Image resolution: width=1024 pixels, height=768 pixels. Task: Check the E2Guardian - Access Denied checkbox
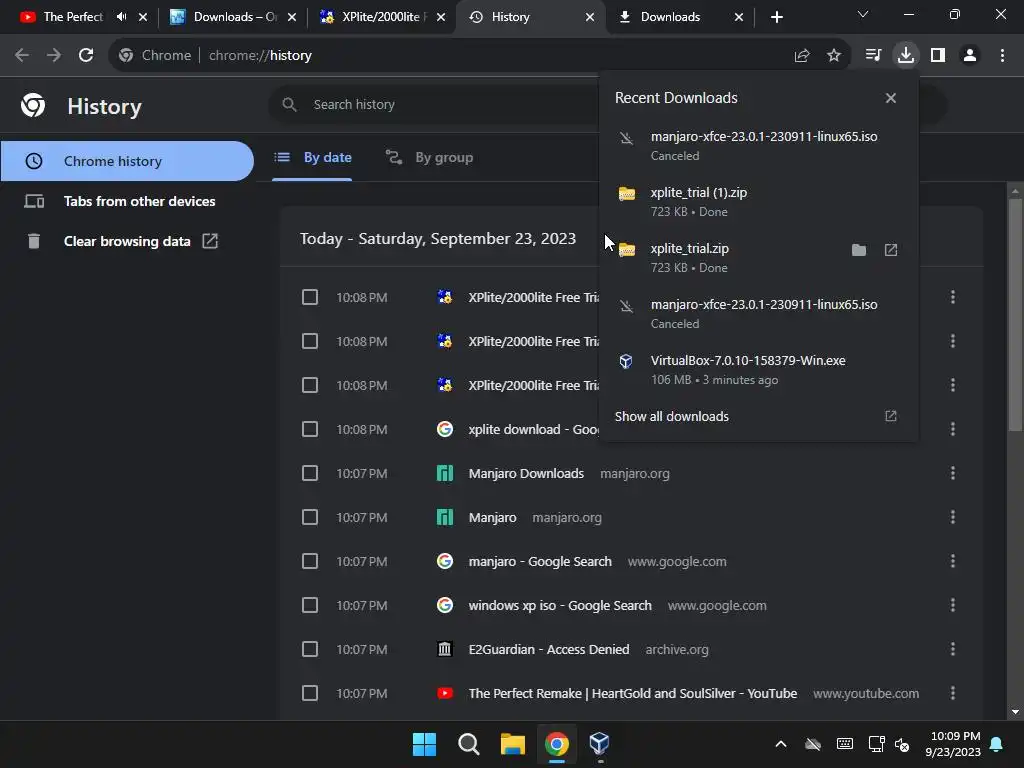310,650
